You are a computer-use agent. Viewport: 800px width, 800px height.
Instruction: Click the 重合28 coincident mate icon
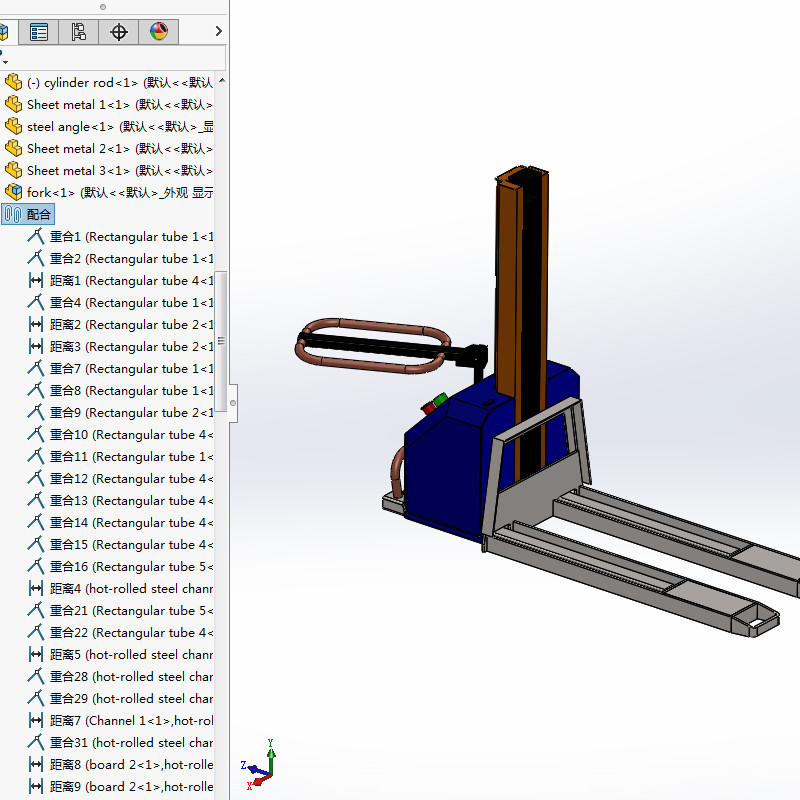point(36,676)
